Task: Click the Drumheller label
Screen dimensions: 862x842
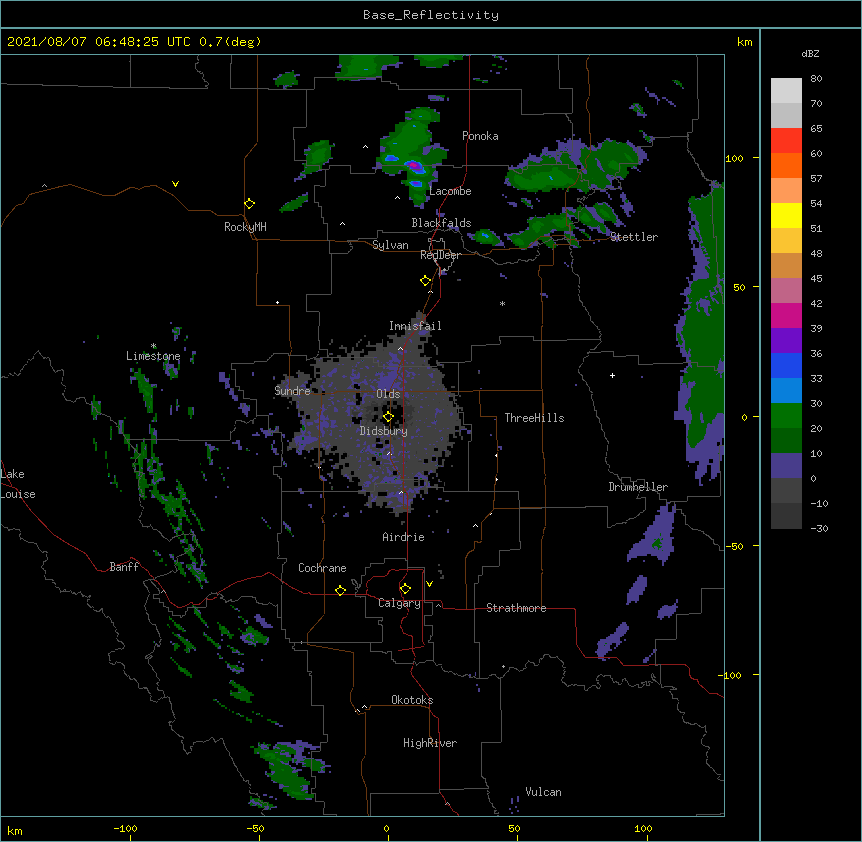Action: coord(638,487)
